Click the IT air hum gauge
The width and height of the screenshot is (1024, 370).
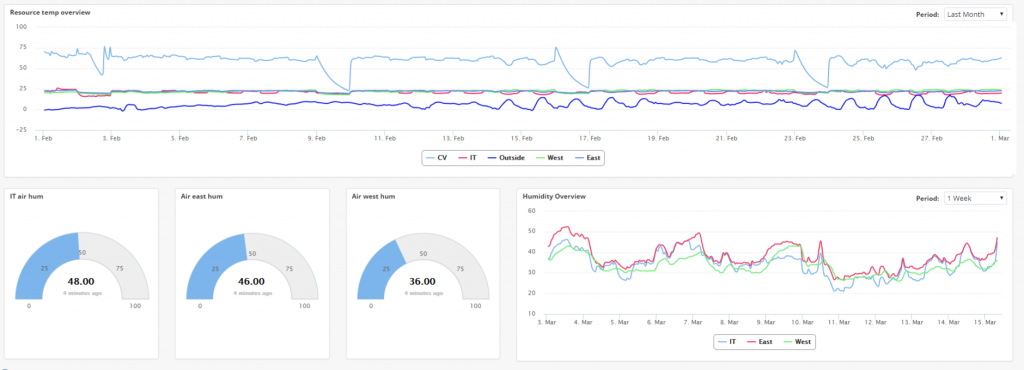[x=82, y=266]
